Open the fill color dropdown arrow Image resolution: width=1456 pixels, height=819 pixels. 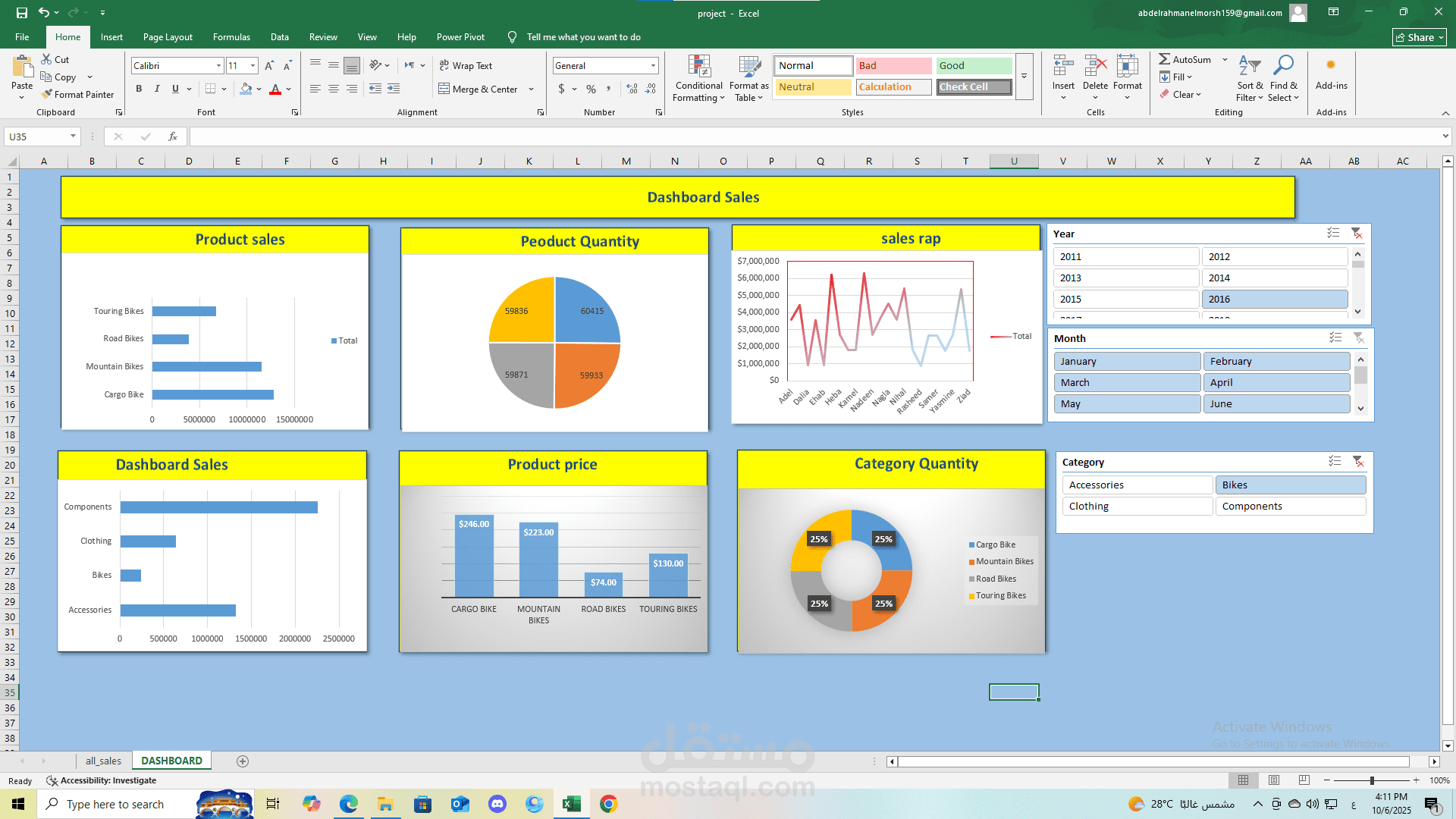[259, 89]
